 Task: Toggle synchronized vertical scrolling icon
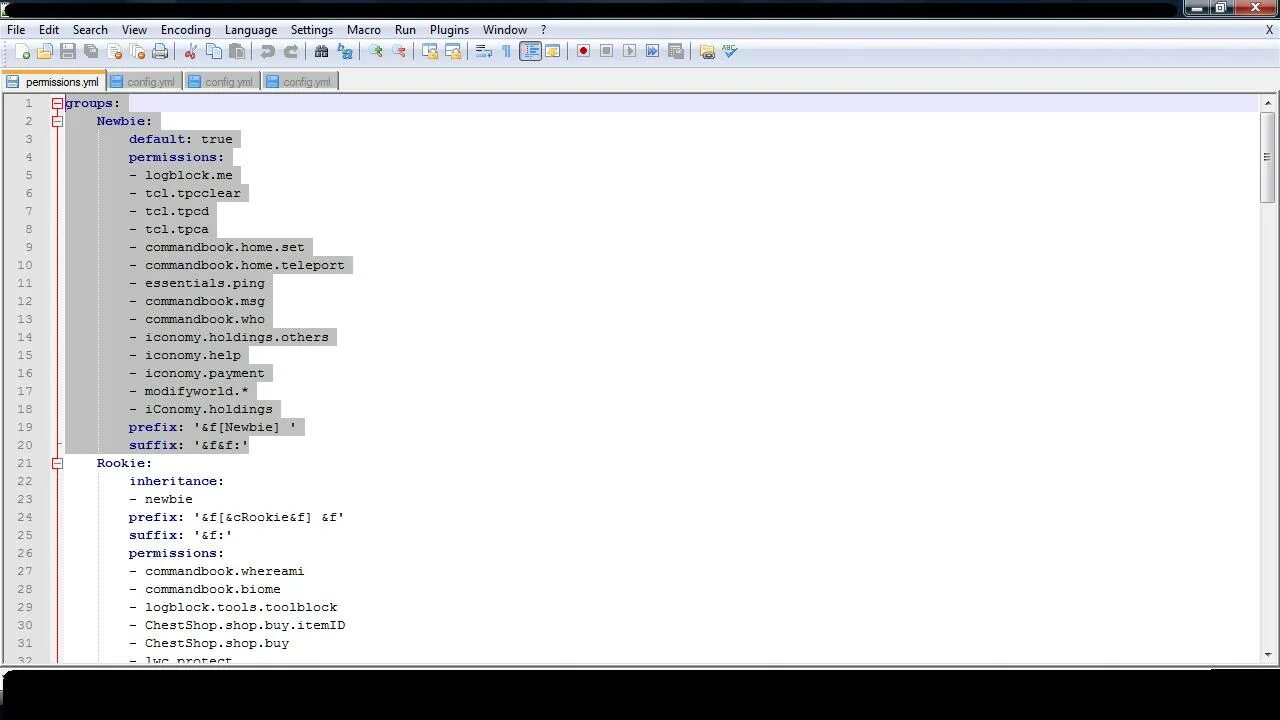pos(430,51)
